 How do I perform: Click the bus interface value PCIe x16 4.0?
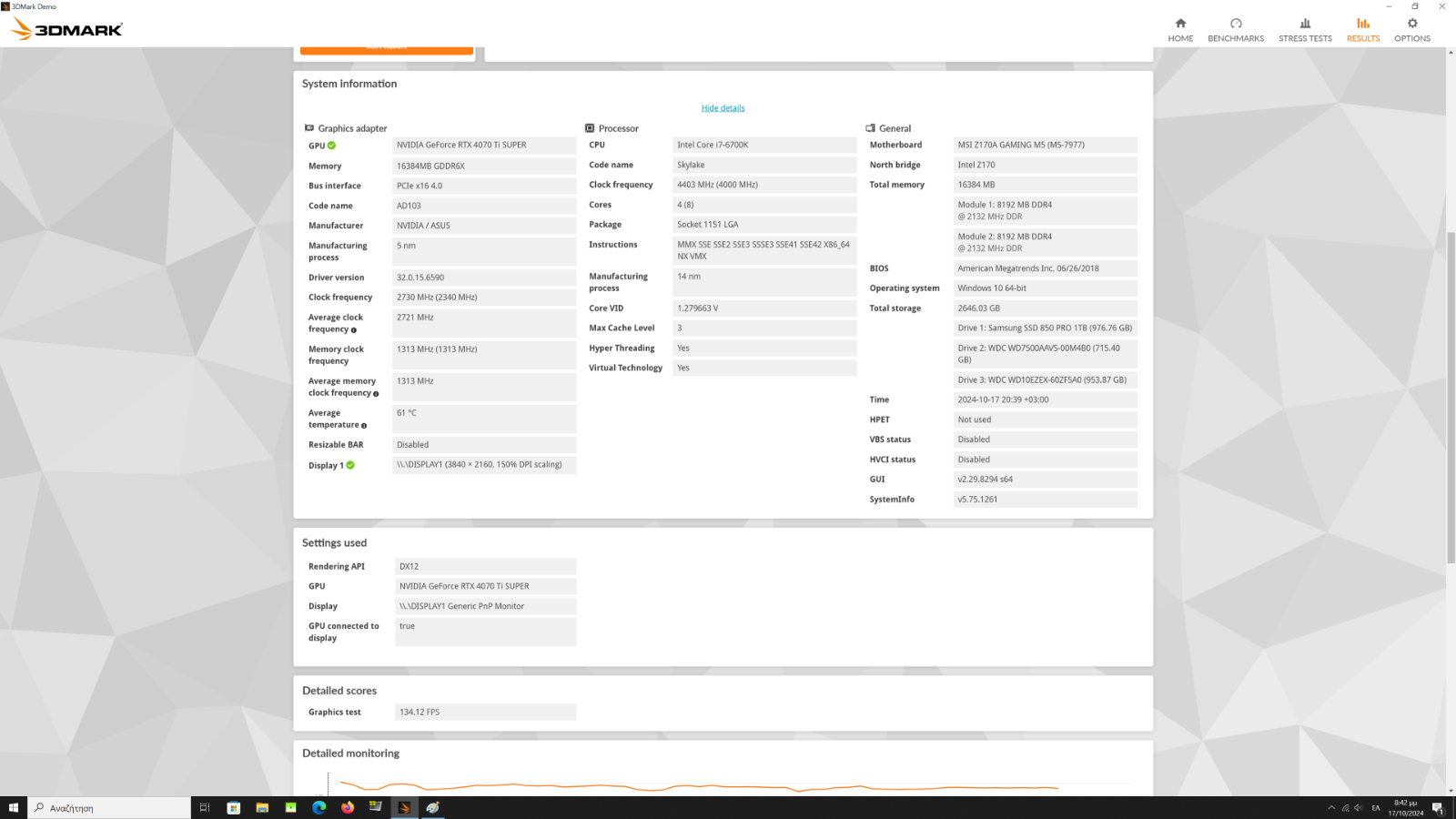[484, 186]
